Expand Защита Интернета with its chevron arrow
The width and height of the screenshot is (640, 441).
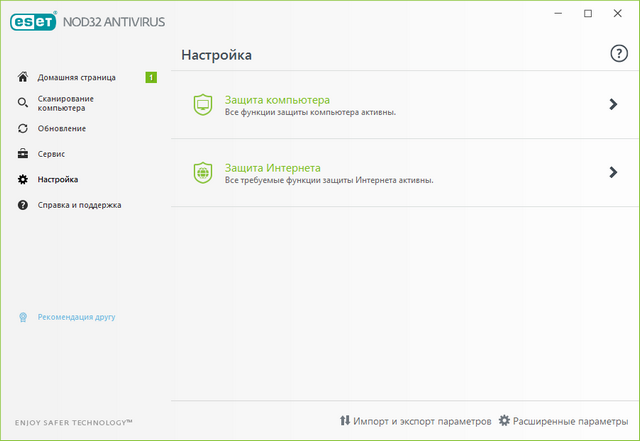tap(613, 172)
